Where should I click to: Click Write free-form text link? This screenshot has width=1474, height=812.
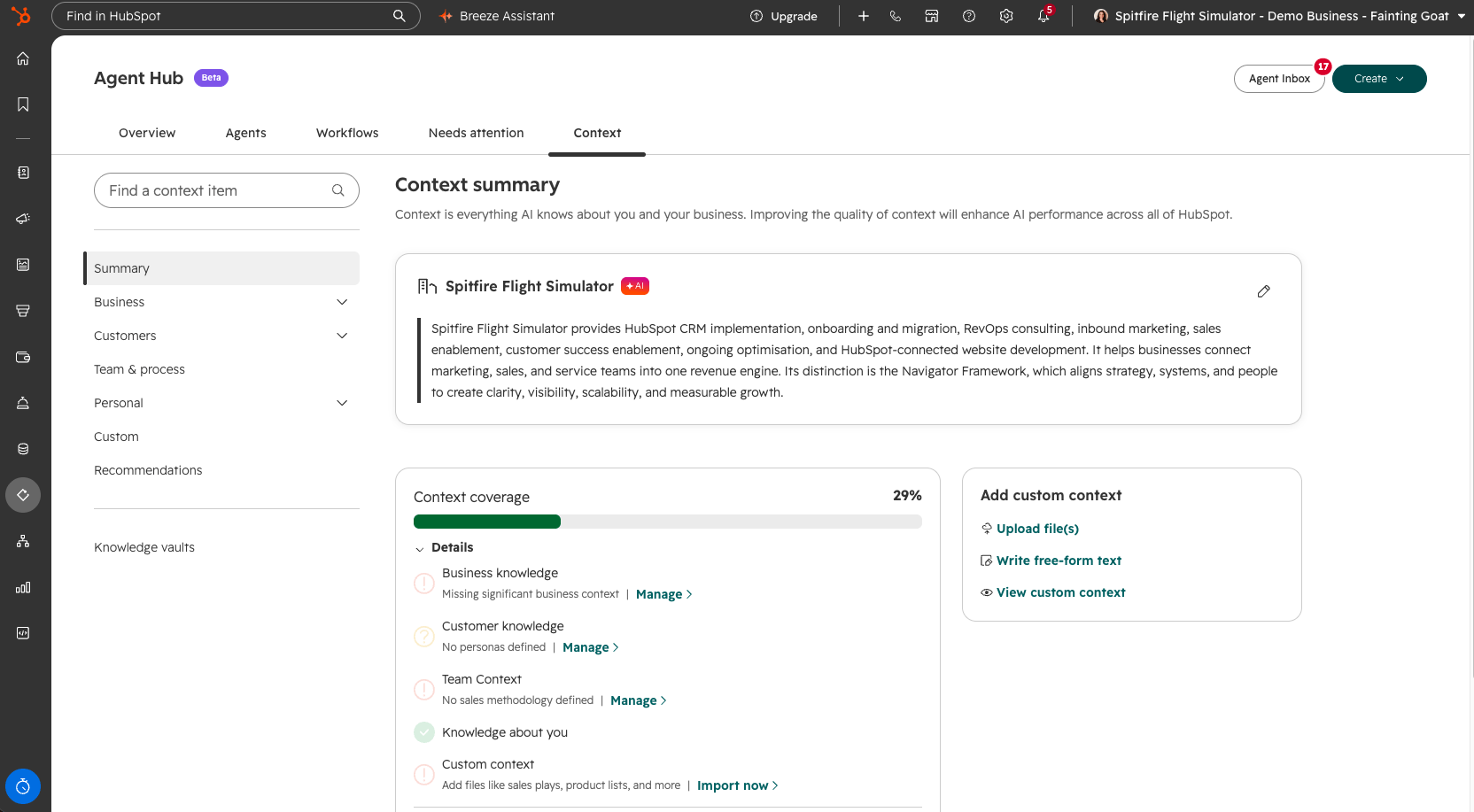pos(1059,561)
